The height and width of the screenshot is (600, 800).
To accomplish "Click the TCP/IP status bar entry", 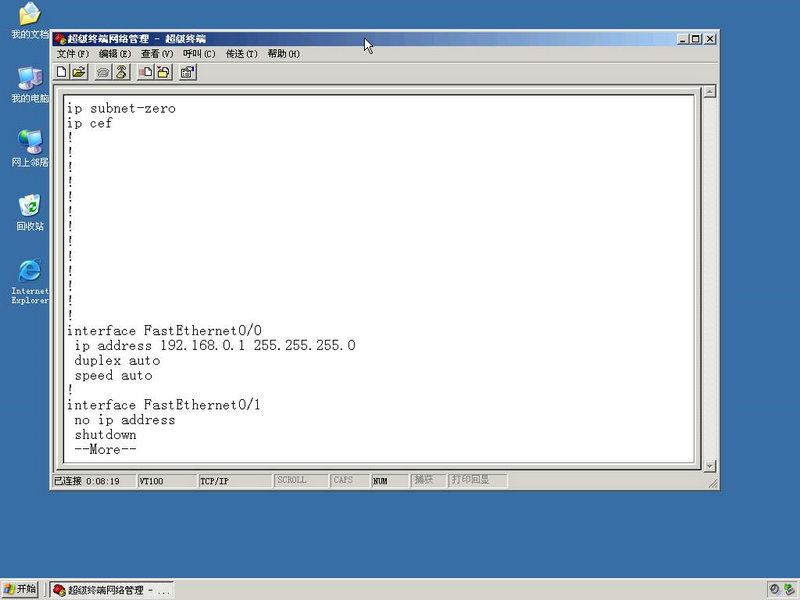I will (234, 481).
